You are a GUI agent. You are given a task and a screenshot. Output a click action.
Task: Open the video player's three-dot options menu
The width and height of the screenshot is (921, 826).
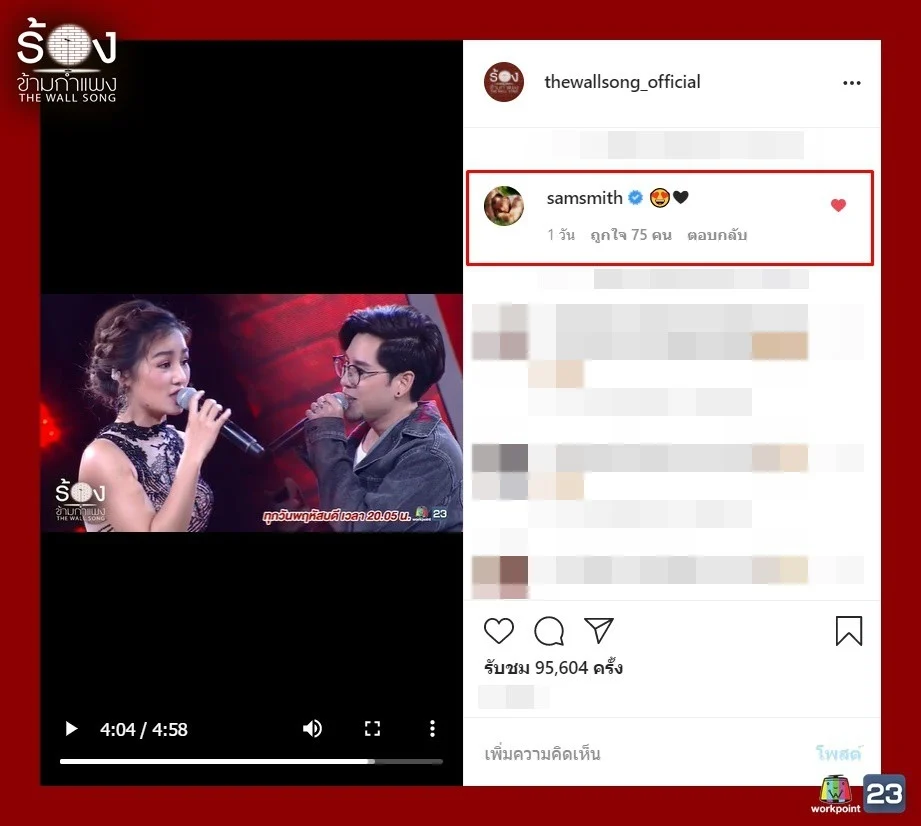[432, 729]
